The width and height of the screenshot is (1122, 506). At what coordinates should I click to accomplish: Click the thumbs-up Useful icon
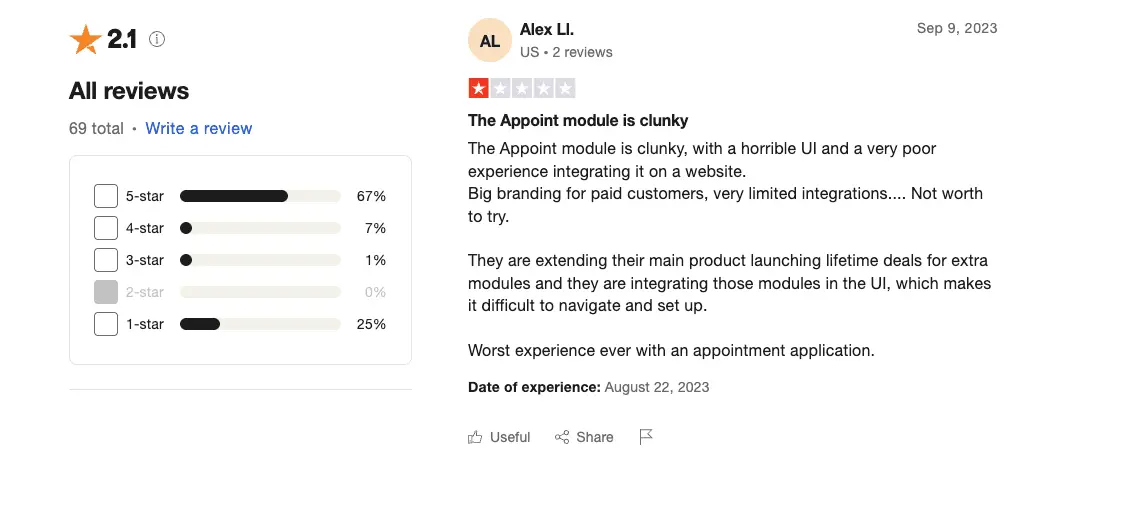tap(475, 437)
